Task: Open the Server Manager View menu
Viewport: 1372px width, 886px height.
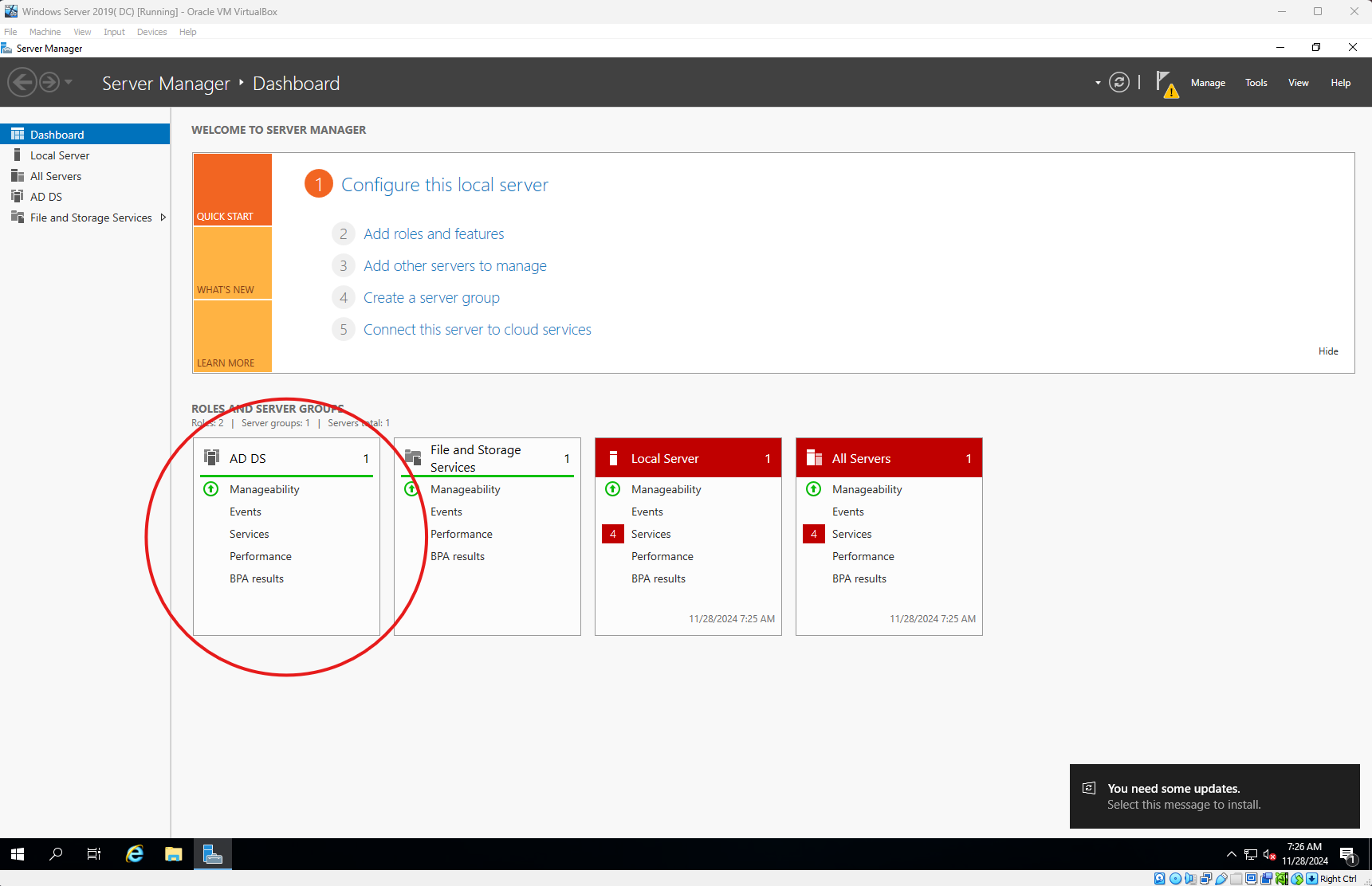Action: click(x=1299, y=83)
